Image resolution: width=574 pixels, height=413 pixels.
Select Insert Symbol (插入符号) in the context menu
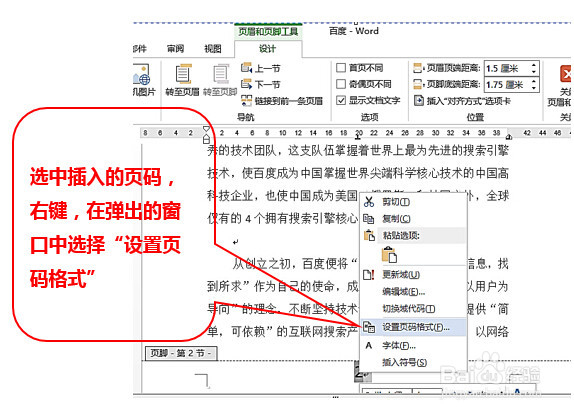coord(413,362)
